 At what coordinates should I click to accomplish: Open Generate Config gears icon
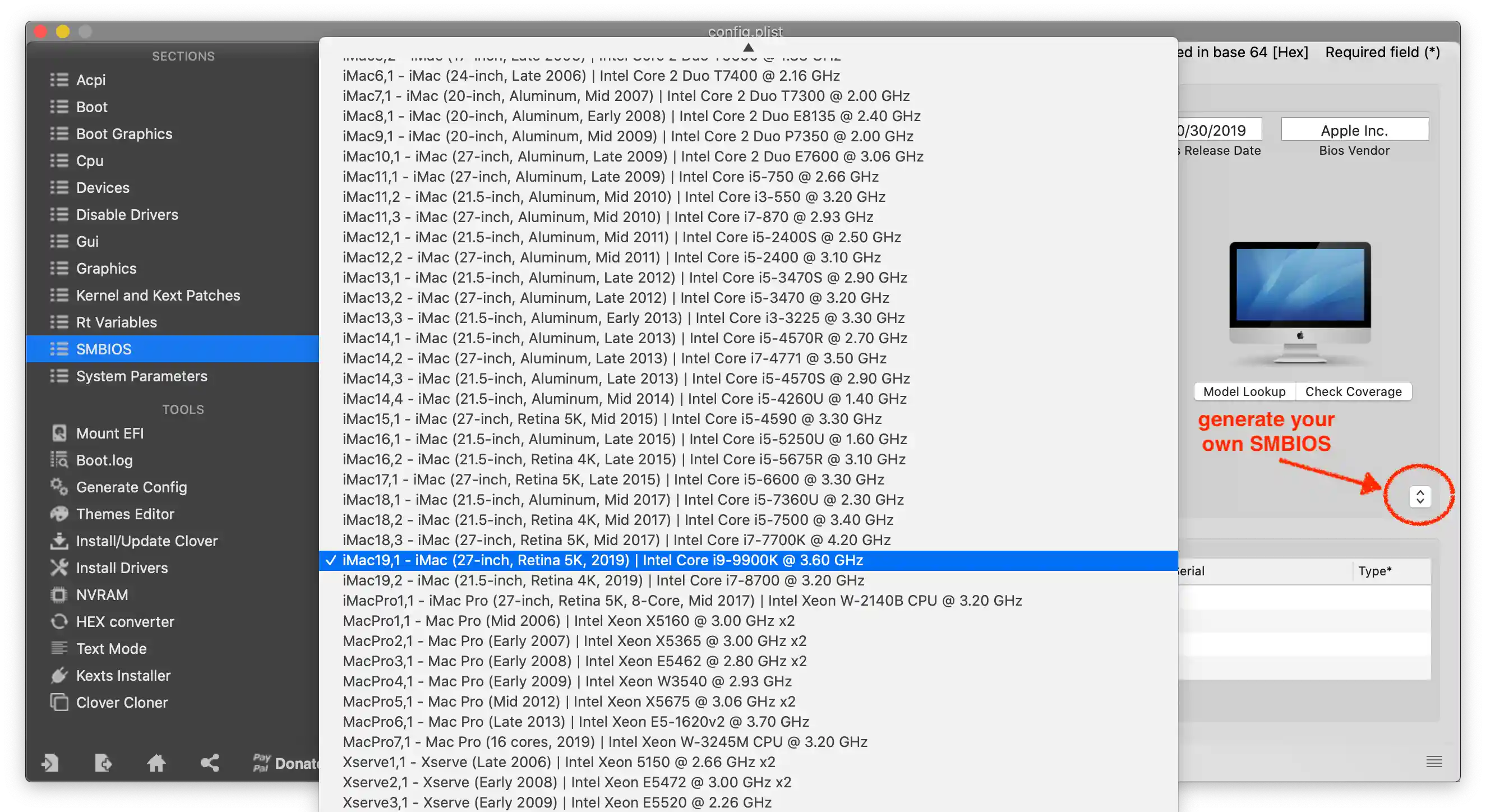pos(59,487)
